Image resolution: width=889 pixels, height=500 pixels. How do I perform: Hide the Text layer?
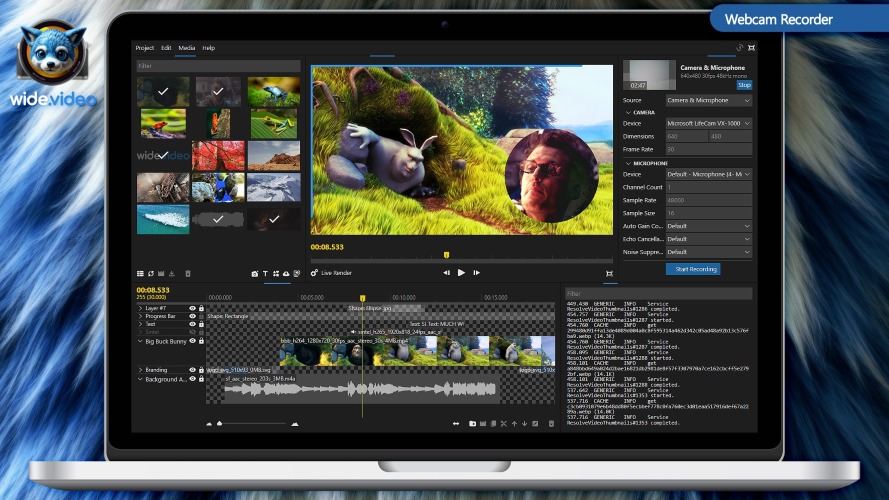click(x=192, y=324)
